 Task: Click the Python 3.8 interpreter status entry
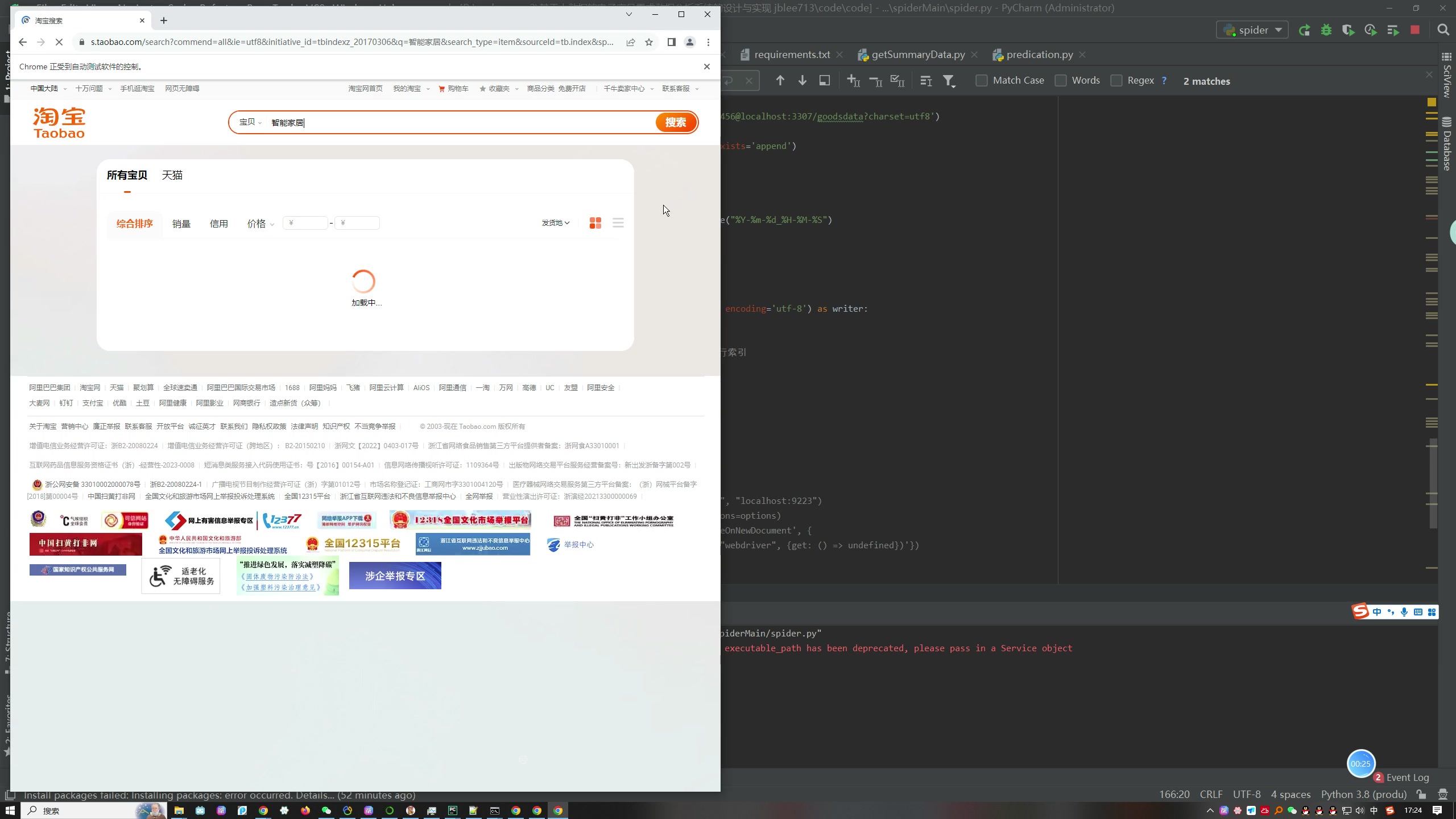click(1363, 795)
